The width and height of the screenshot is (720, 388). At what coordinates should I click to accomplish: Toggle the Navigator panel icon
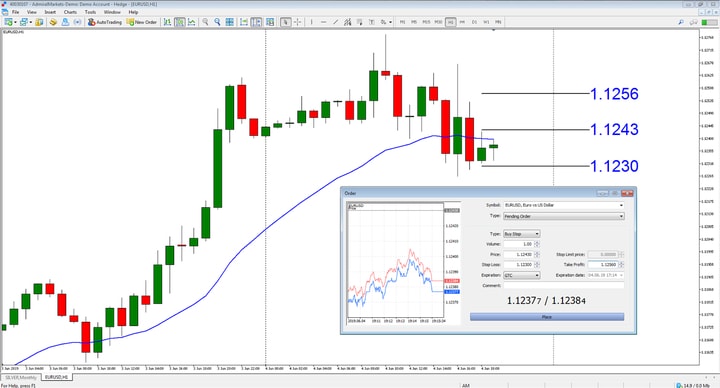point(65,22)
